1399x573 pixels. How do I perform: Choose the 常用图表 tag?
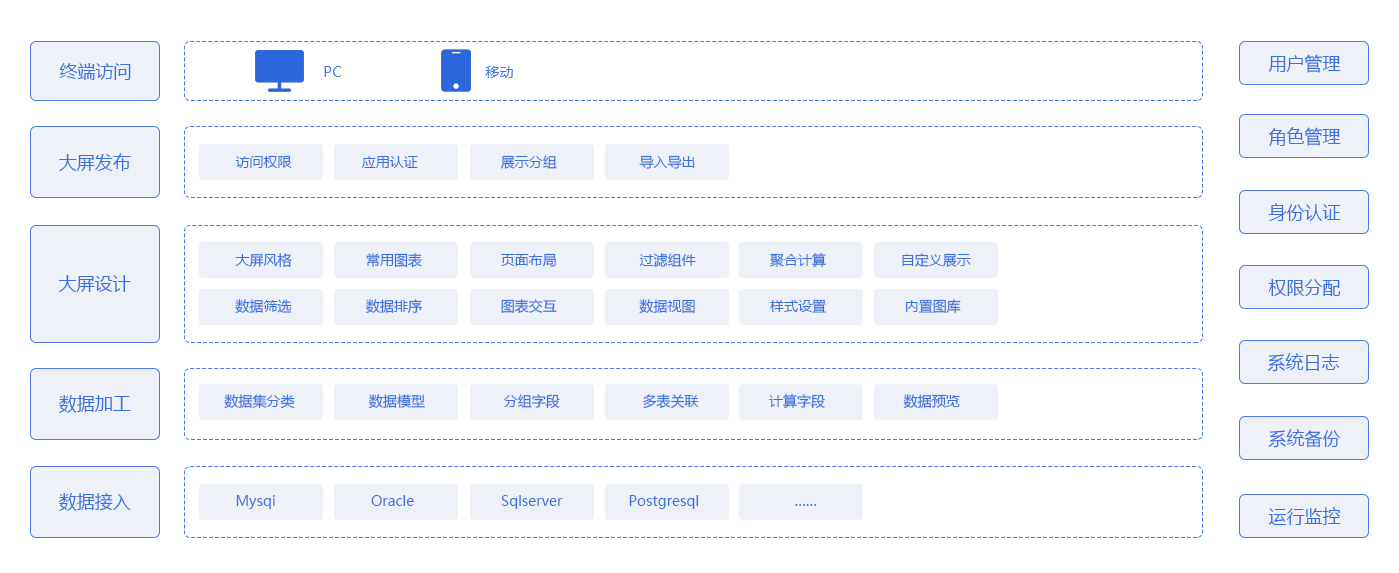coord(396,260)
